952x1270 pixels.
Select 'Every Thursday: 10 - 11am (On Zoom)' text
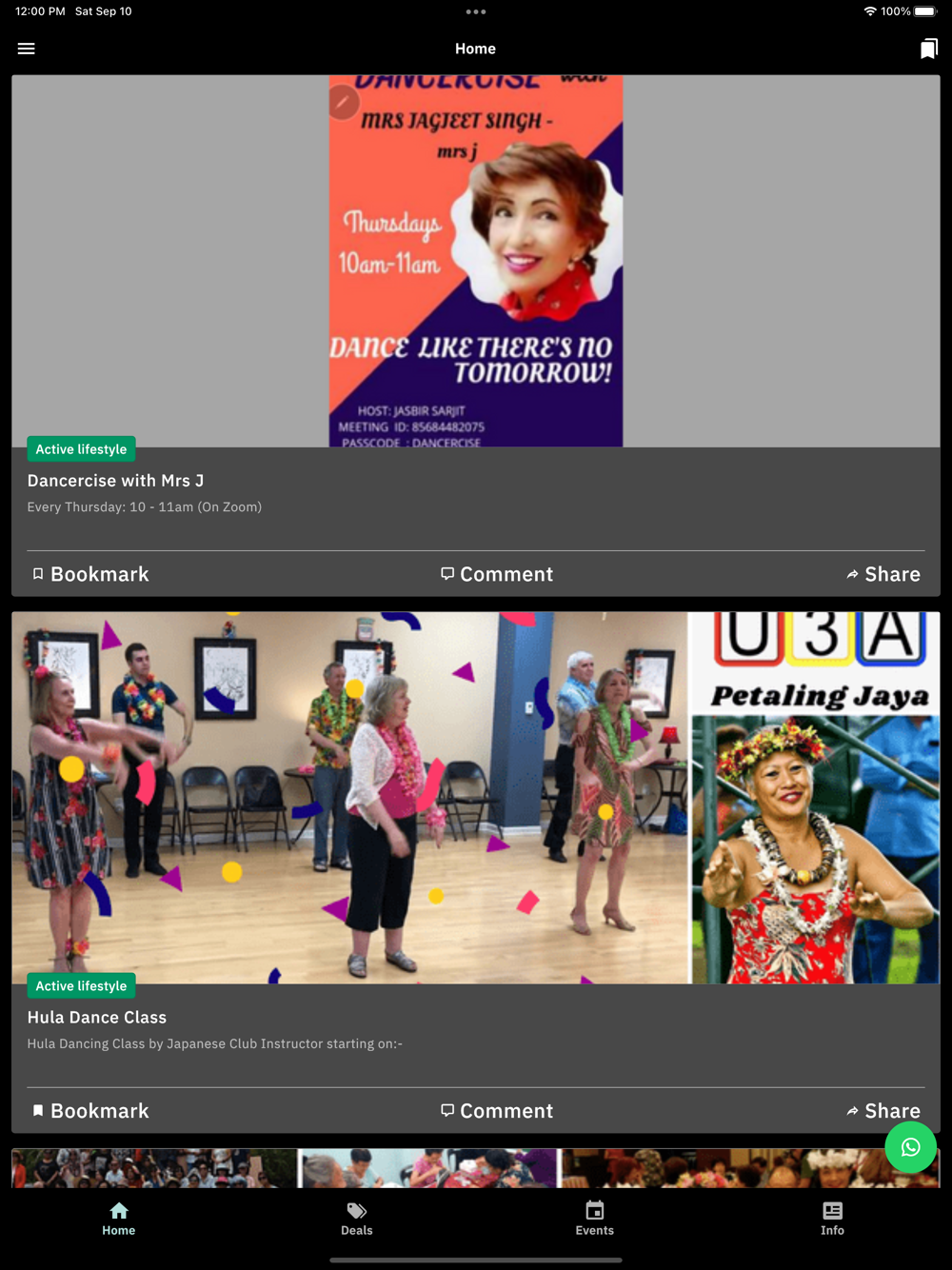click(145, 507)
